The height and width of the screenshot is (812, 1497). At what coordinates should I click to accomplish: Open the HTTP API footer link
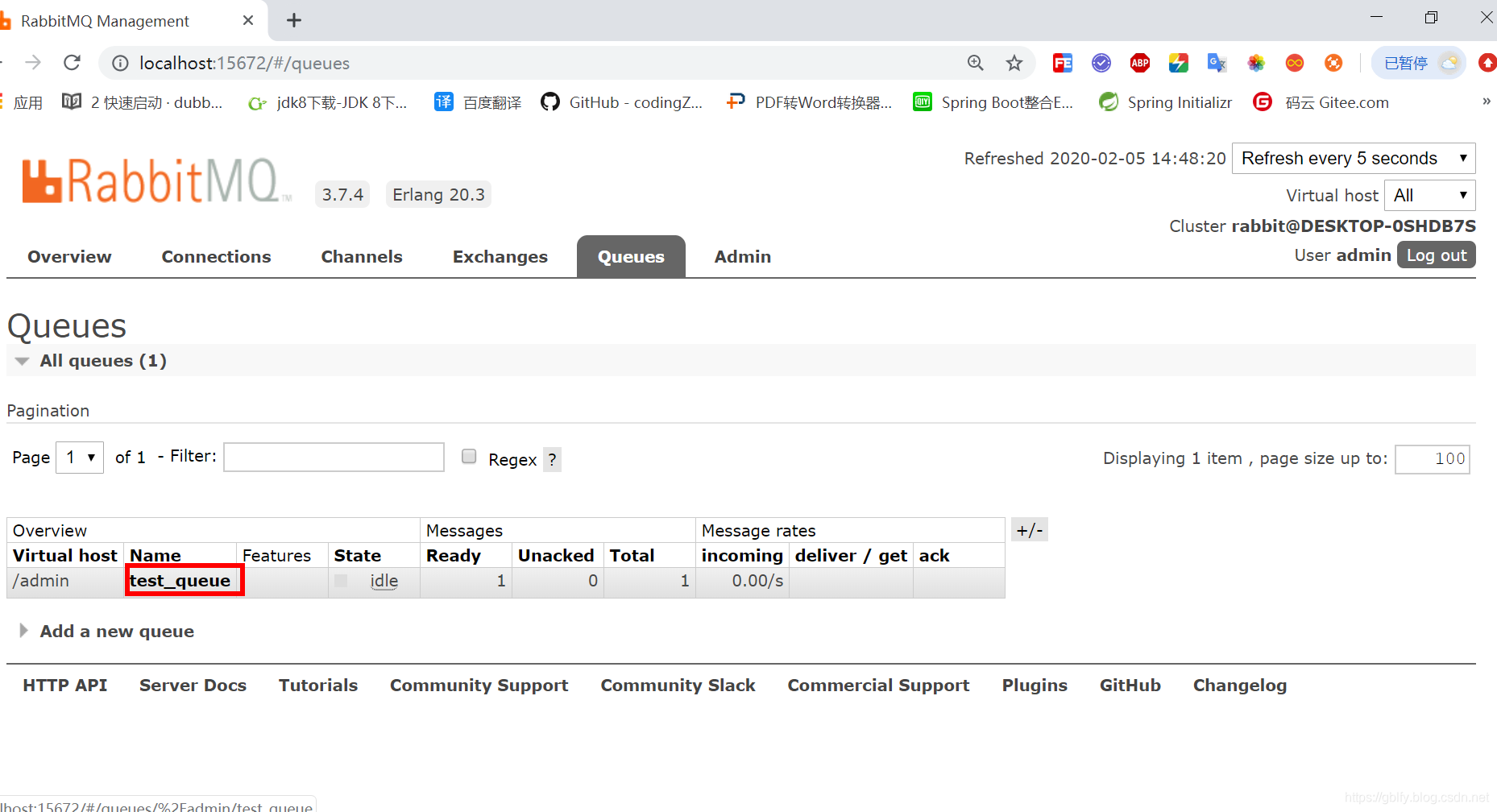(x=65, y=685)
